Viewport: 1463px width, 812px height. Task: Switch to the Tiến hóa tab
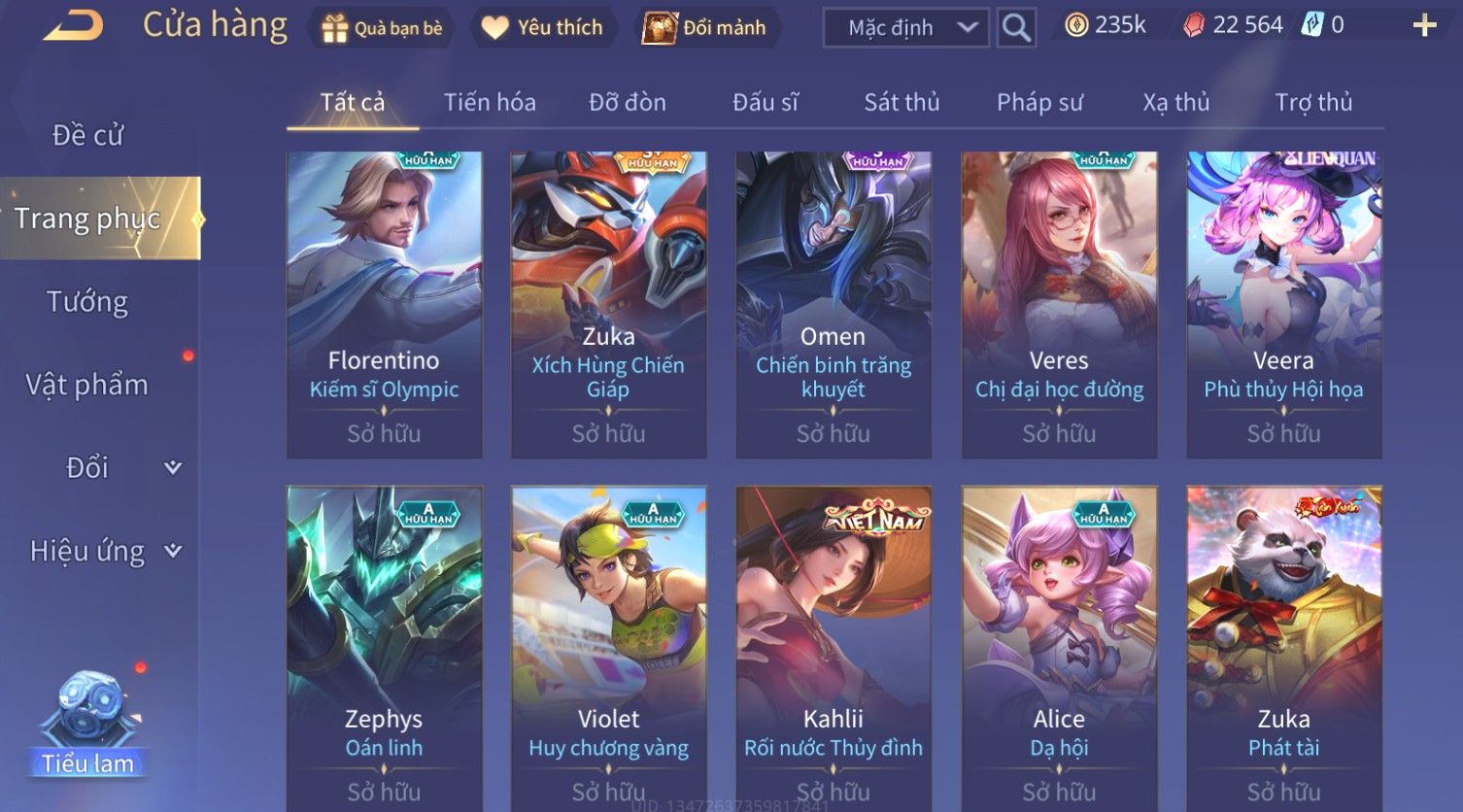(x=490, y=102)
